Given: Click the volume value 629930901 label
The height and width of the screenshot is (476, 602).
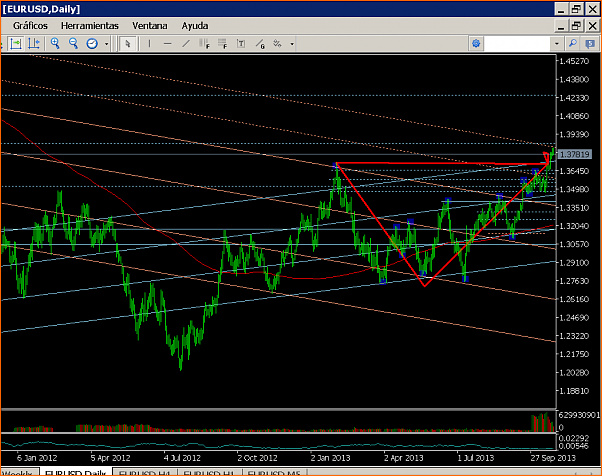Looking at the screenshot, I should [x=579, y=415].
